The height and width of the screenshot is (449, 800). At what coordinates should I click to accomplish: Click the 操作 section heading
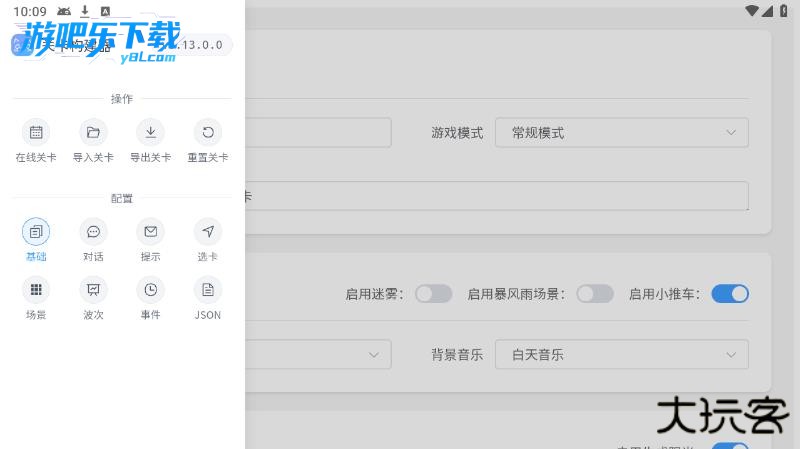(122, 98)
